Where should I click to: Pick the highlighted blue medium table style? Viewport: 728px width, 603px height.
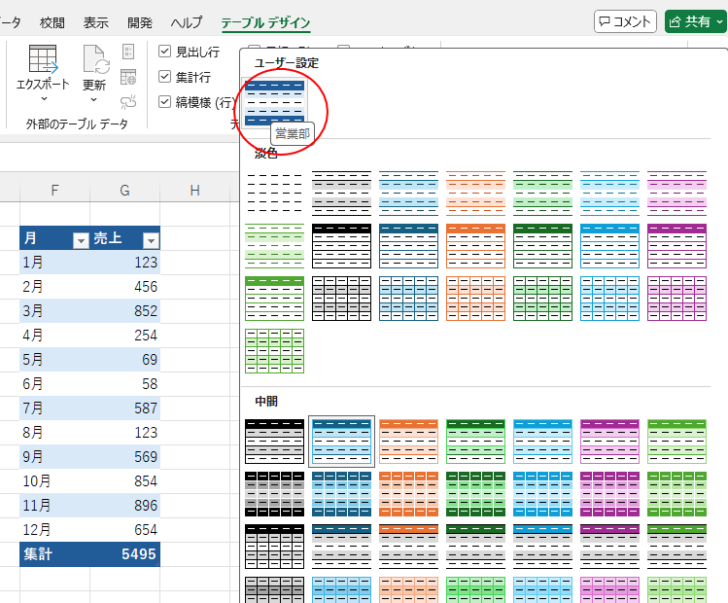pyautogui.click(x=342, y=442)
